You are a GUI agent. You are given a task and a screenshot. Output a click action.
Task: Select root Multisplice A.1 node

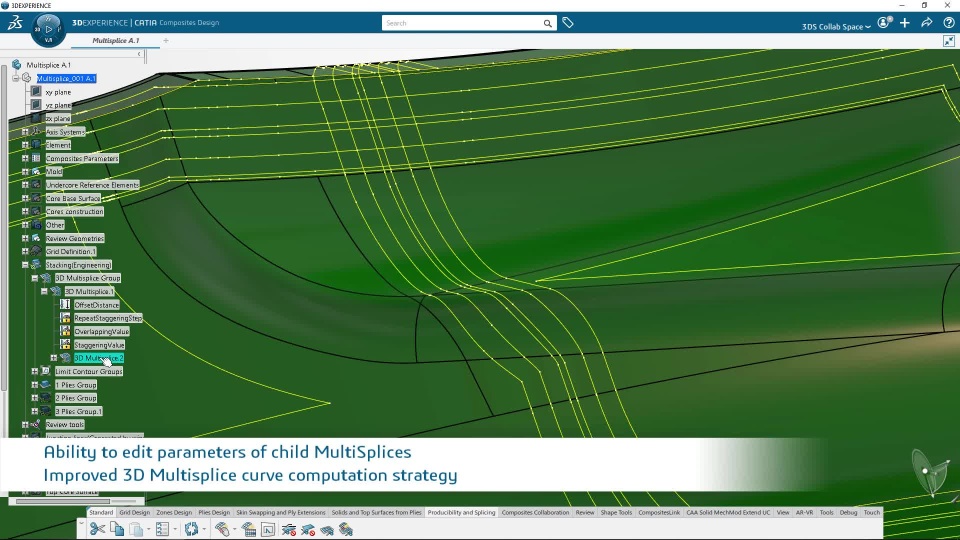pos(48,65)
